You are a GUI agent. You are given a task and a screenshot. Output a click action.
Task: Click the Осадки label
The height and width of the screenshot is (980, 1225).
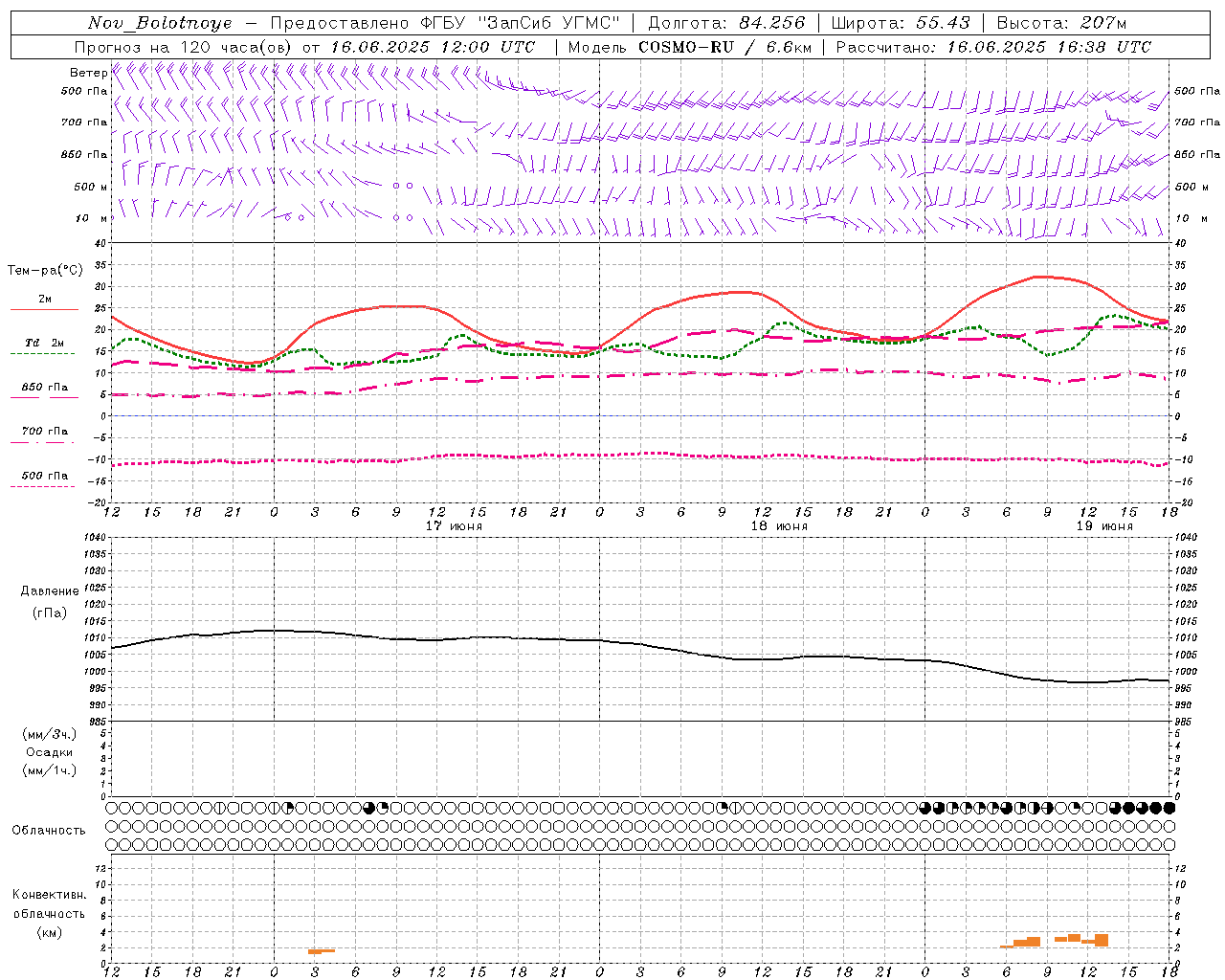tap(50, 752)
